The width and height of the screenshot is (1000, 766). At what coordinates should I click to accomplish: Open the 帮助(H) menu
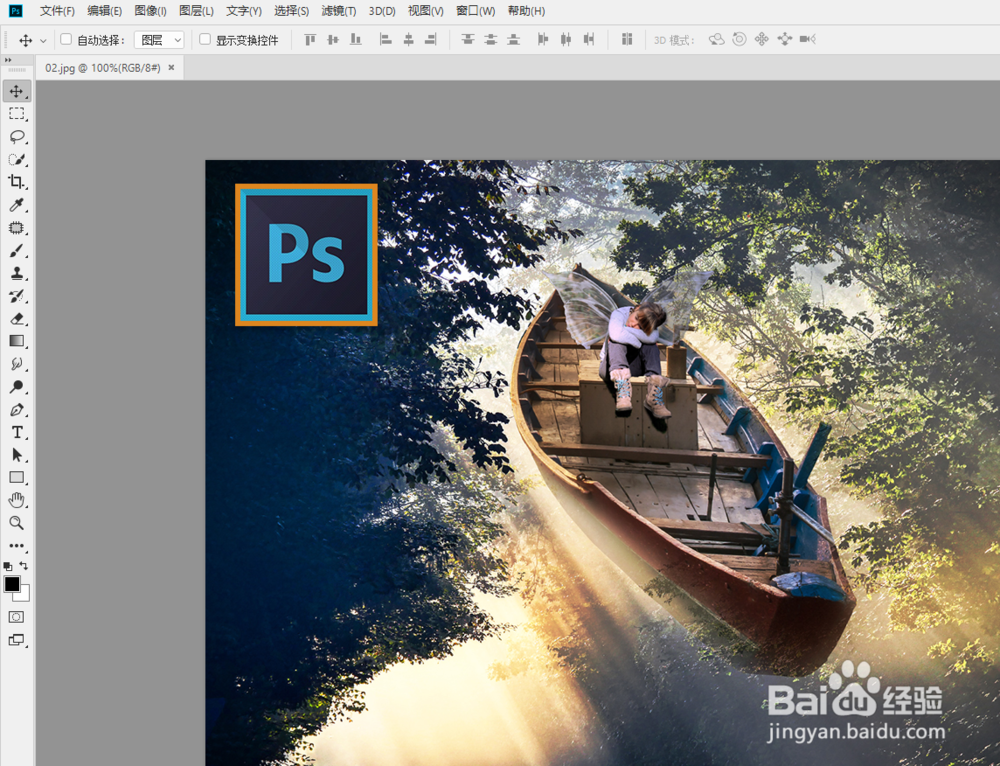526,11
